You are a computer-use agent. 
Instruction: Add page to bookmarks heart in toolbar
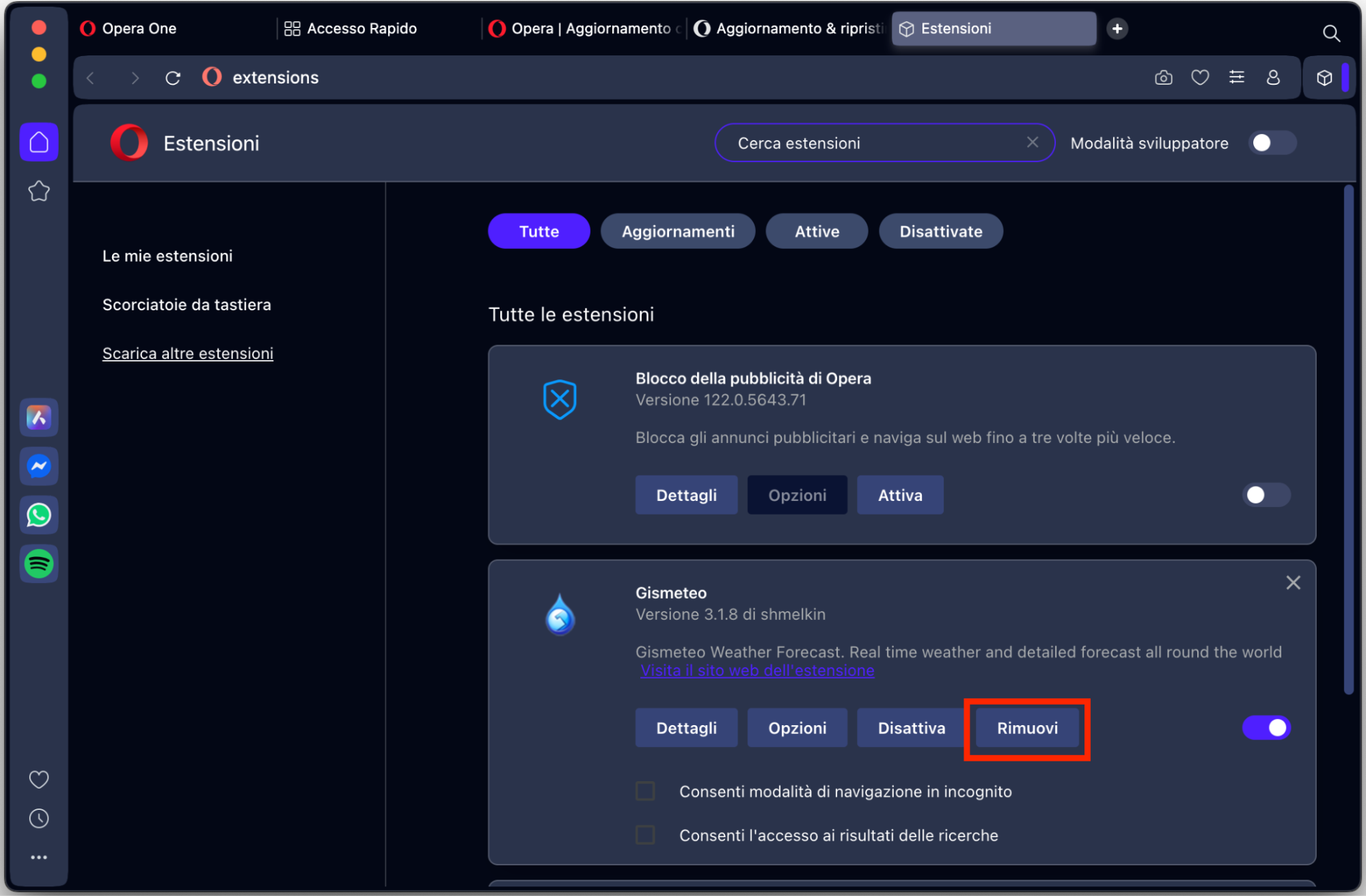pyautogui.click(x=1200, y=78)
